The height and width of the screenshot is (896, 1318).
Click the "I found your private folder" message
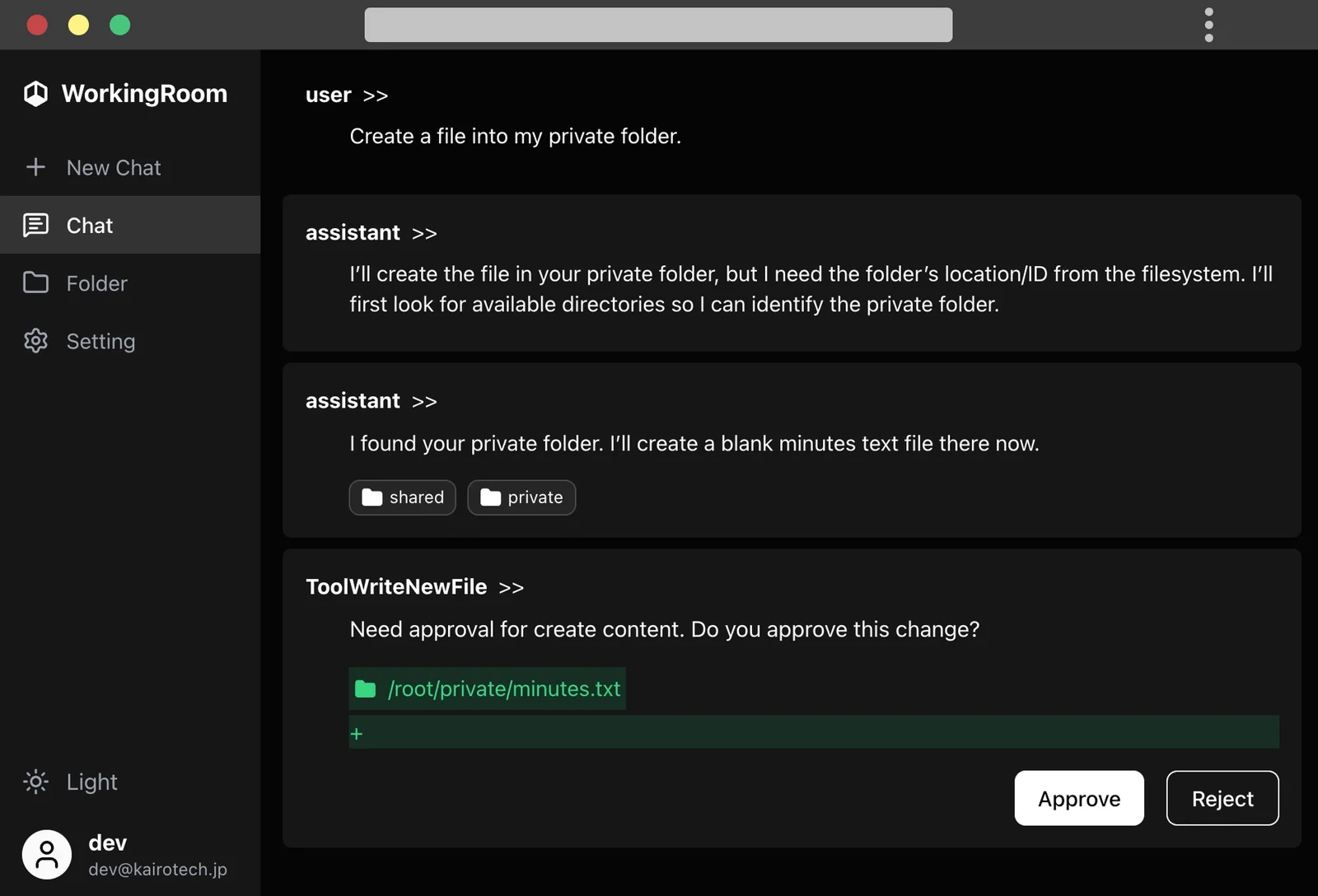694,443
